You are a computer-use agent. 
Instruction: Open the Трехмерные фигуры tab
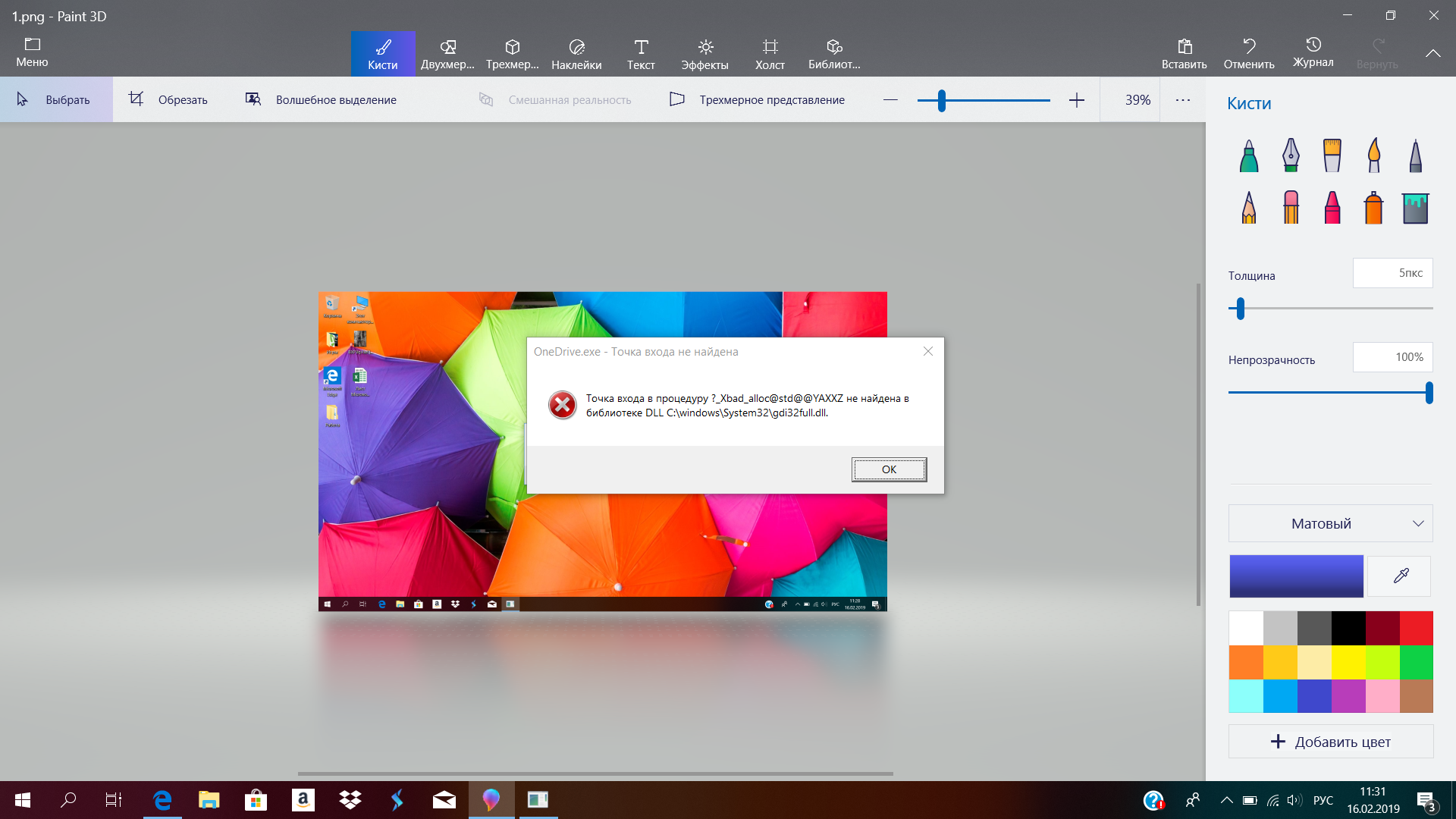point(513,54)
